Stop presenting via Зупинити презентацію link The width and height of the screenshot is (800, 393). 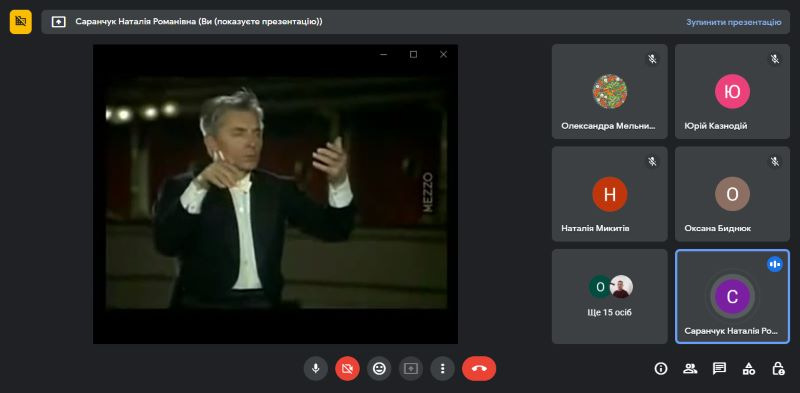coord(734,22)
